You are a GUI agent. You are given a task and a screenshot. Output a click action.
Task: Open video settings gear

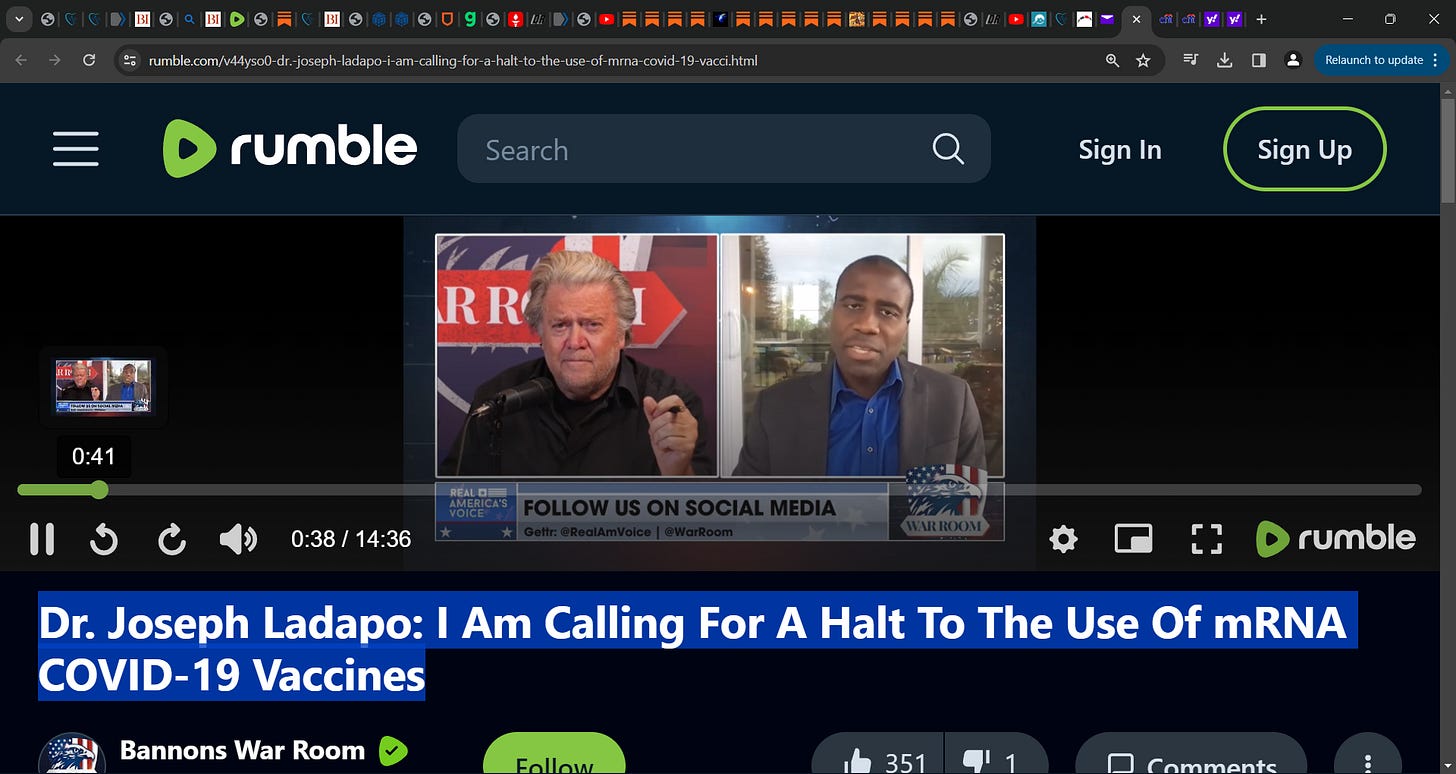tap(1063, 540)
